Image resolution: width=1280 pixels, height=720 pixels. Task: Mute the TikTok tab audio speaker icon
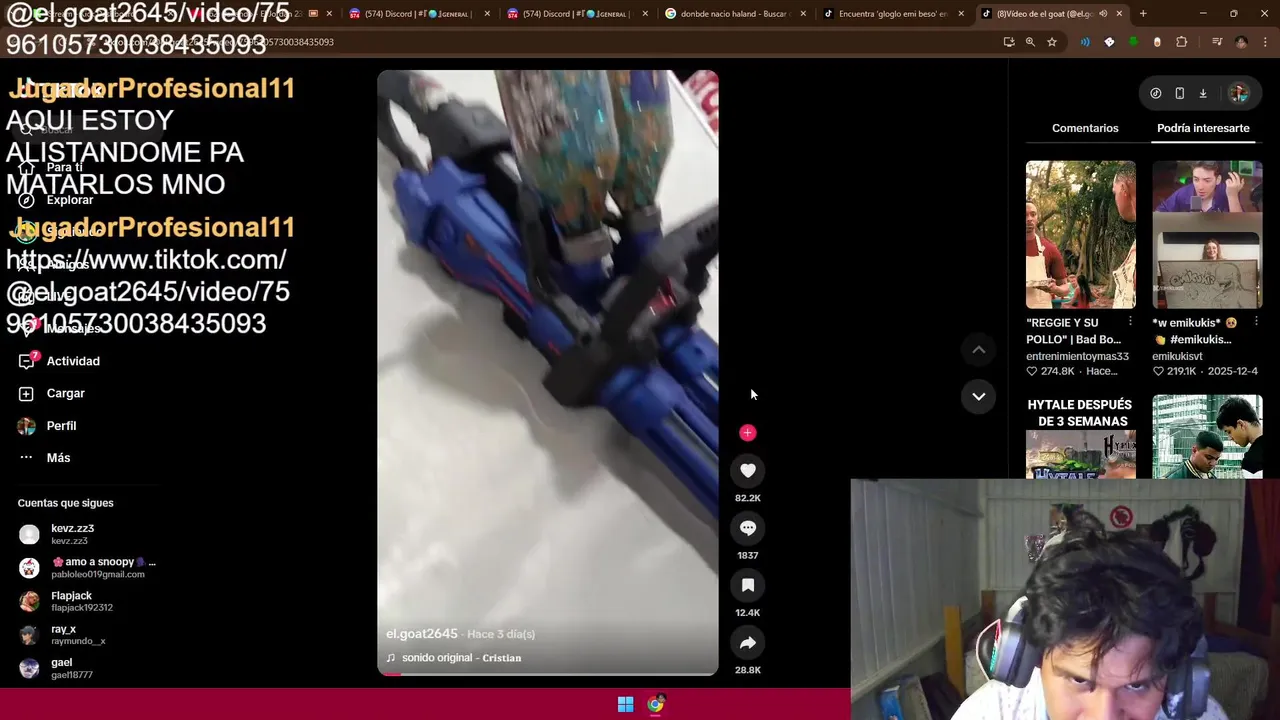1103,14
